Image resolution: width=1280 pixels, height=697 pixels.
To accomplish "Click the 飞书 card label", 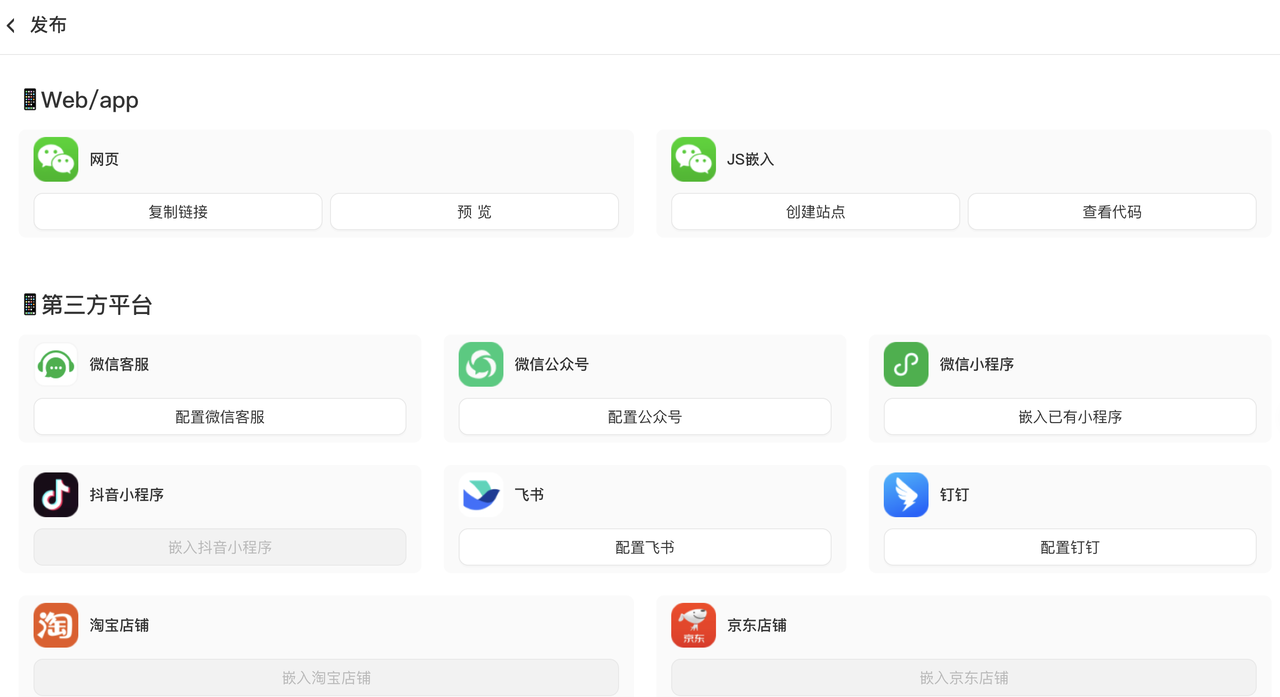I will tap(529, 495).
